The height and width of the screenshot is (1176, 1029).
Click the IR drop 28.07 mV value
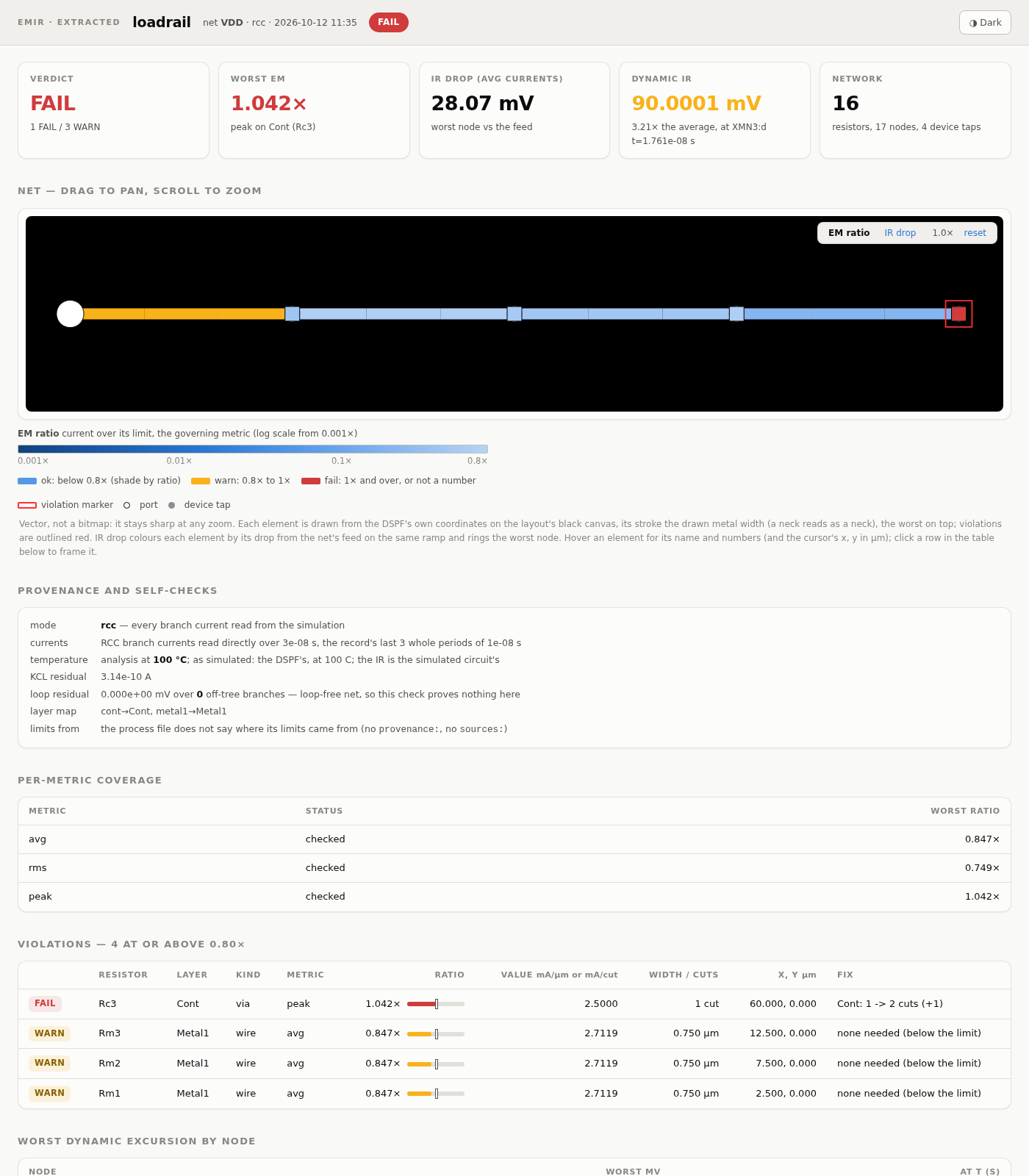[482, 104]
